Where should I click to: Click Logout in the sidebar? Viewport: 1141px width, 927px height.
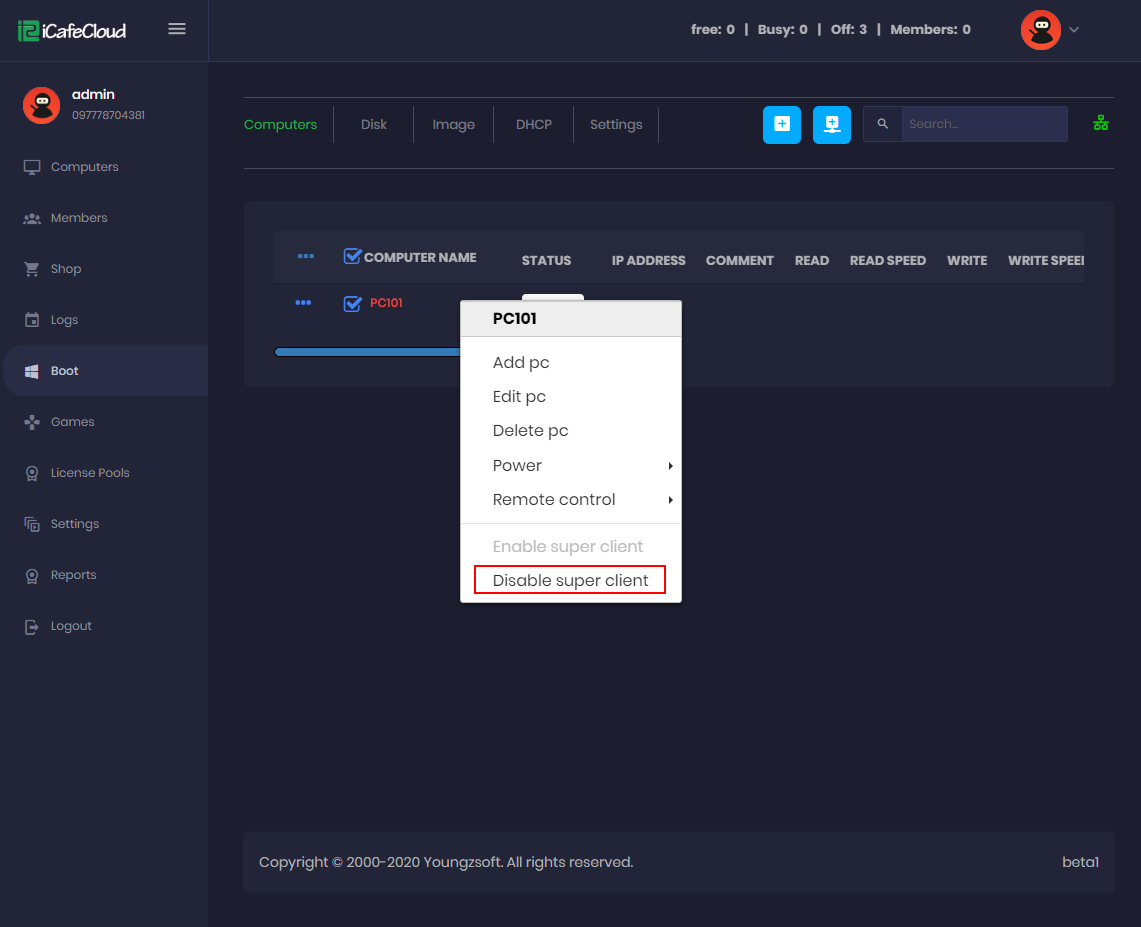click(x=71, y=626)
